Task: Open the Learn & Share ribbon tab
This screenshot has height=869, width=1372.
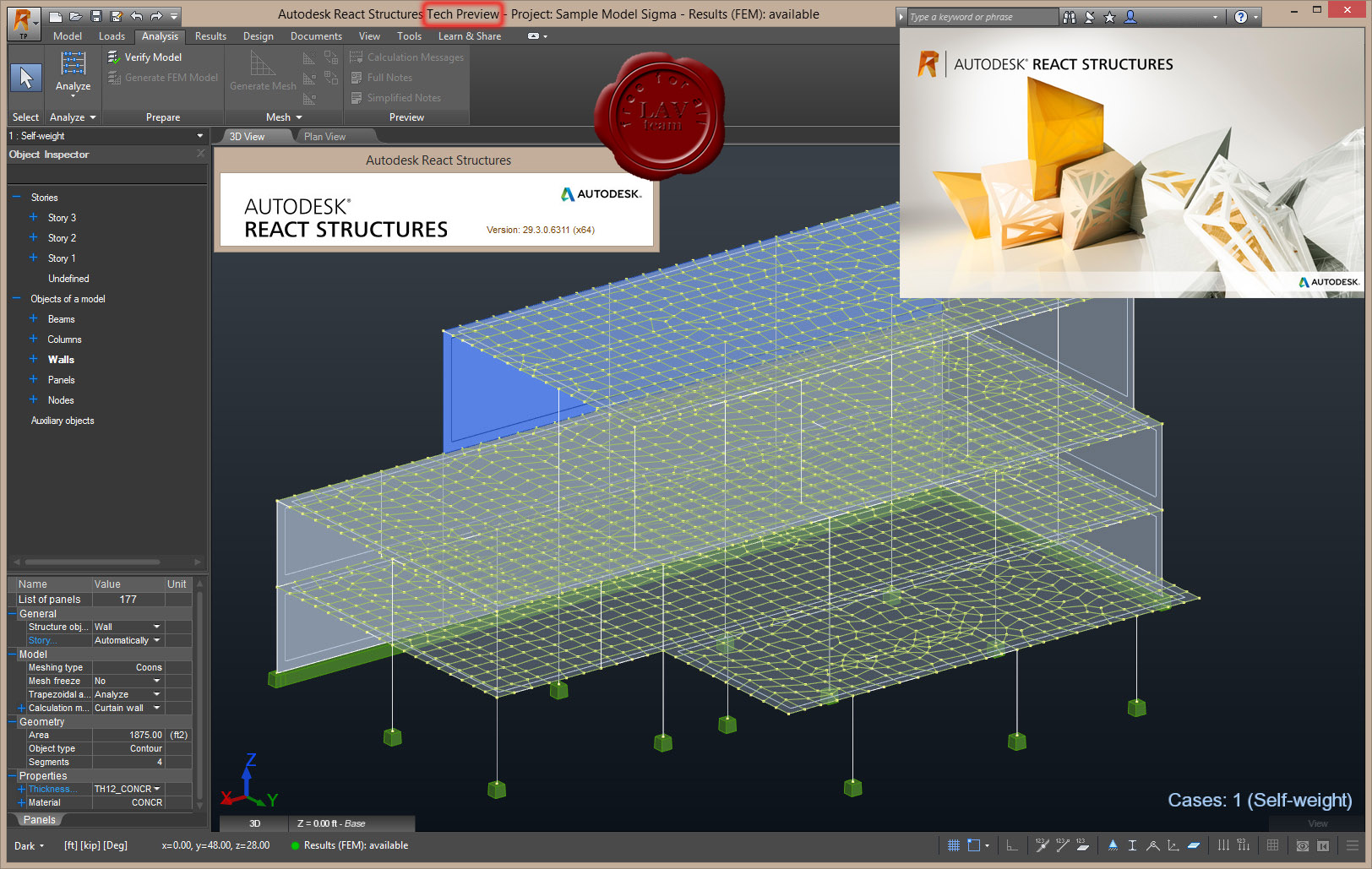Action: 470,36
